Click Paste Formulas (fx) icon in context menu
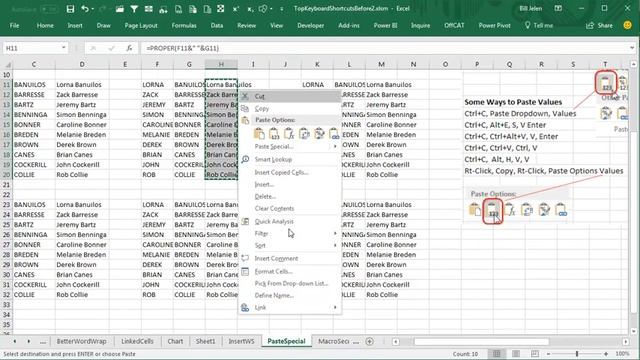Image resolution: width=640 pixels, height=360 pixels. click(x=289, y=133)
